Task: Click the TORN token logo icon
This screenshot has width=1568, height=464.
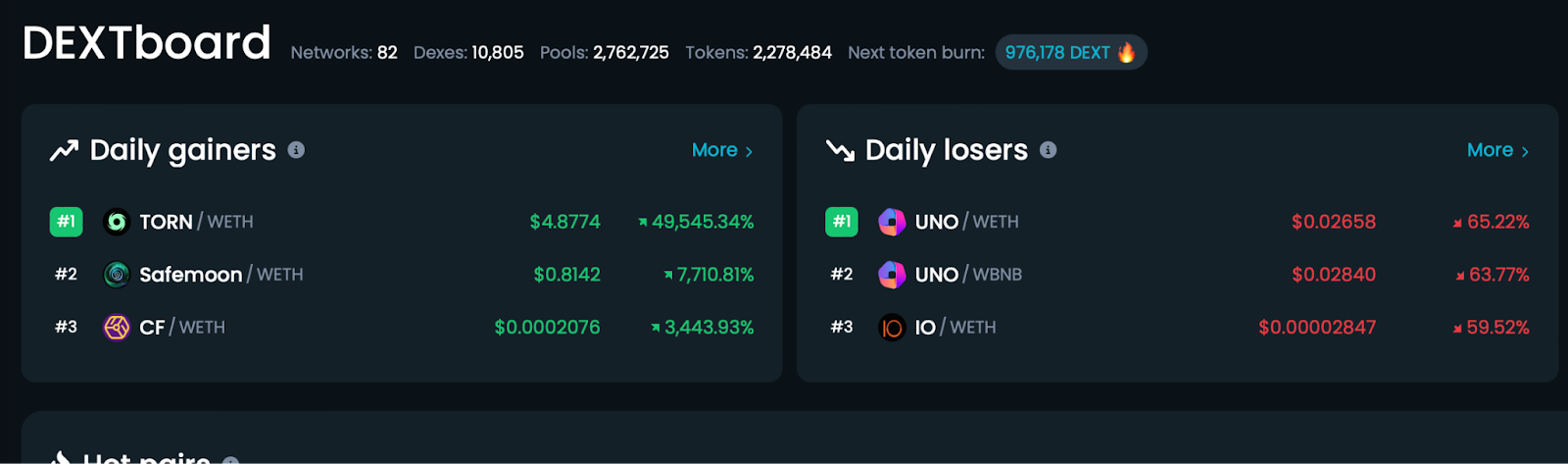Action: [x=117, y=222]
